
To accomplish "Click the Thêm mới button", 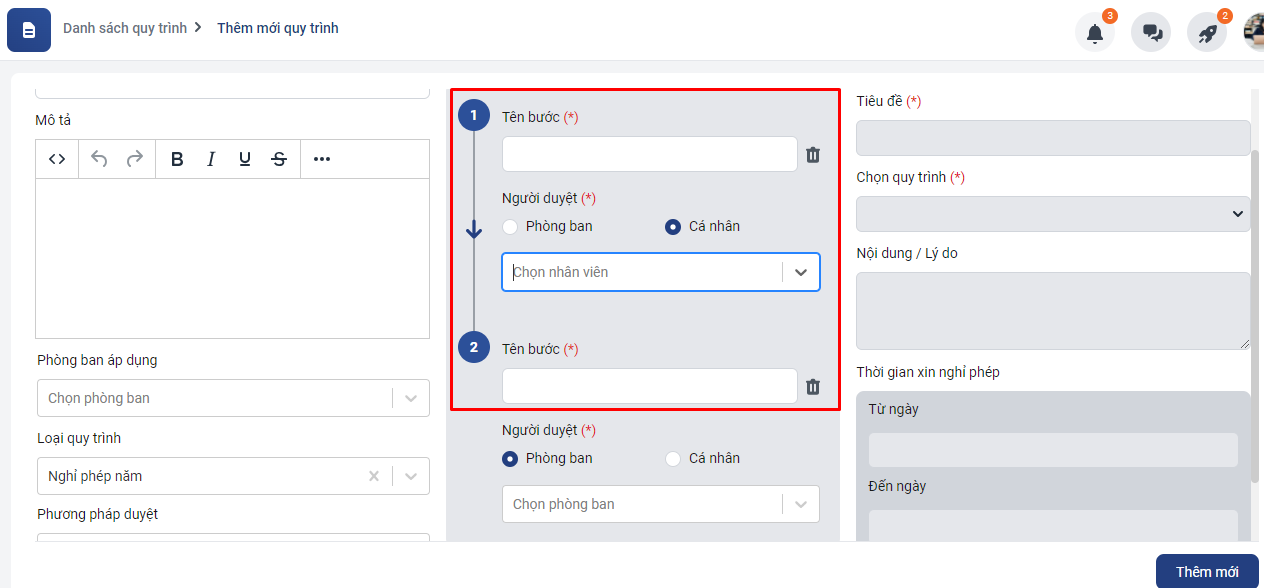I will coord(1206,572).
